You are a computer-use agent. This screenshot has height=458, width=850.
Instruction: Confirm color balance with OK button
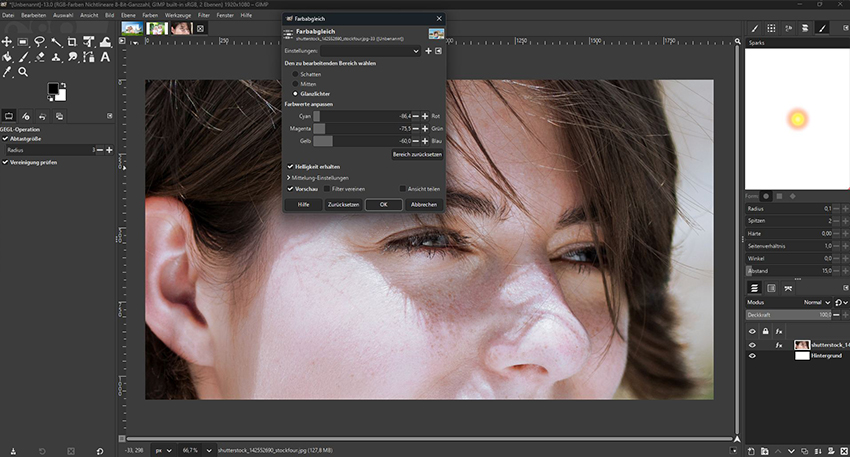[x=383, y=204]
